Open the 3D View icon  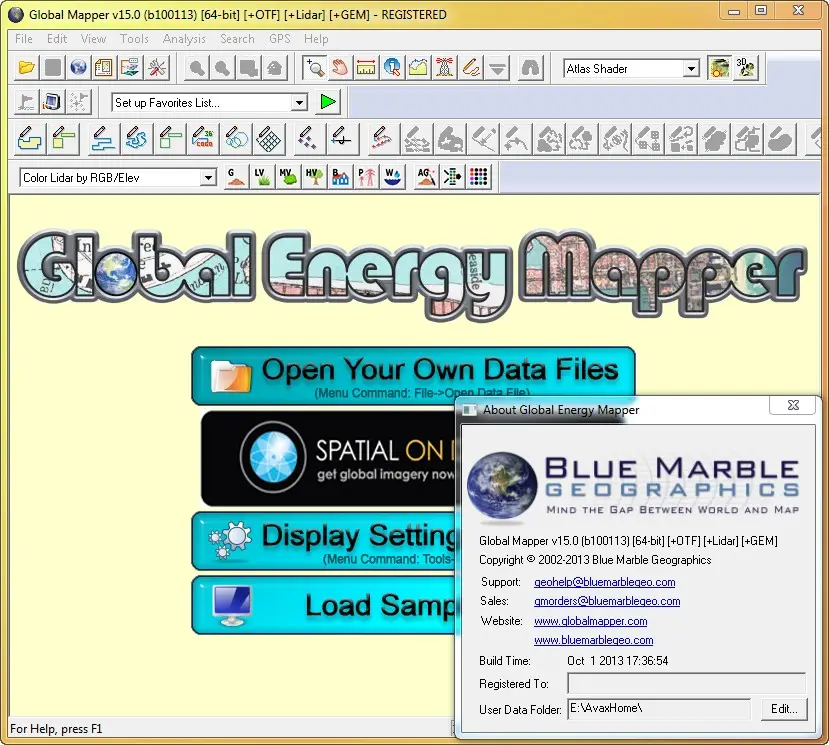pyautogui.click(x=745, y=68)
